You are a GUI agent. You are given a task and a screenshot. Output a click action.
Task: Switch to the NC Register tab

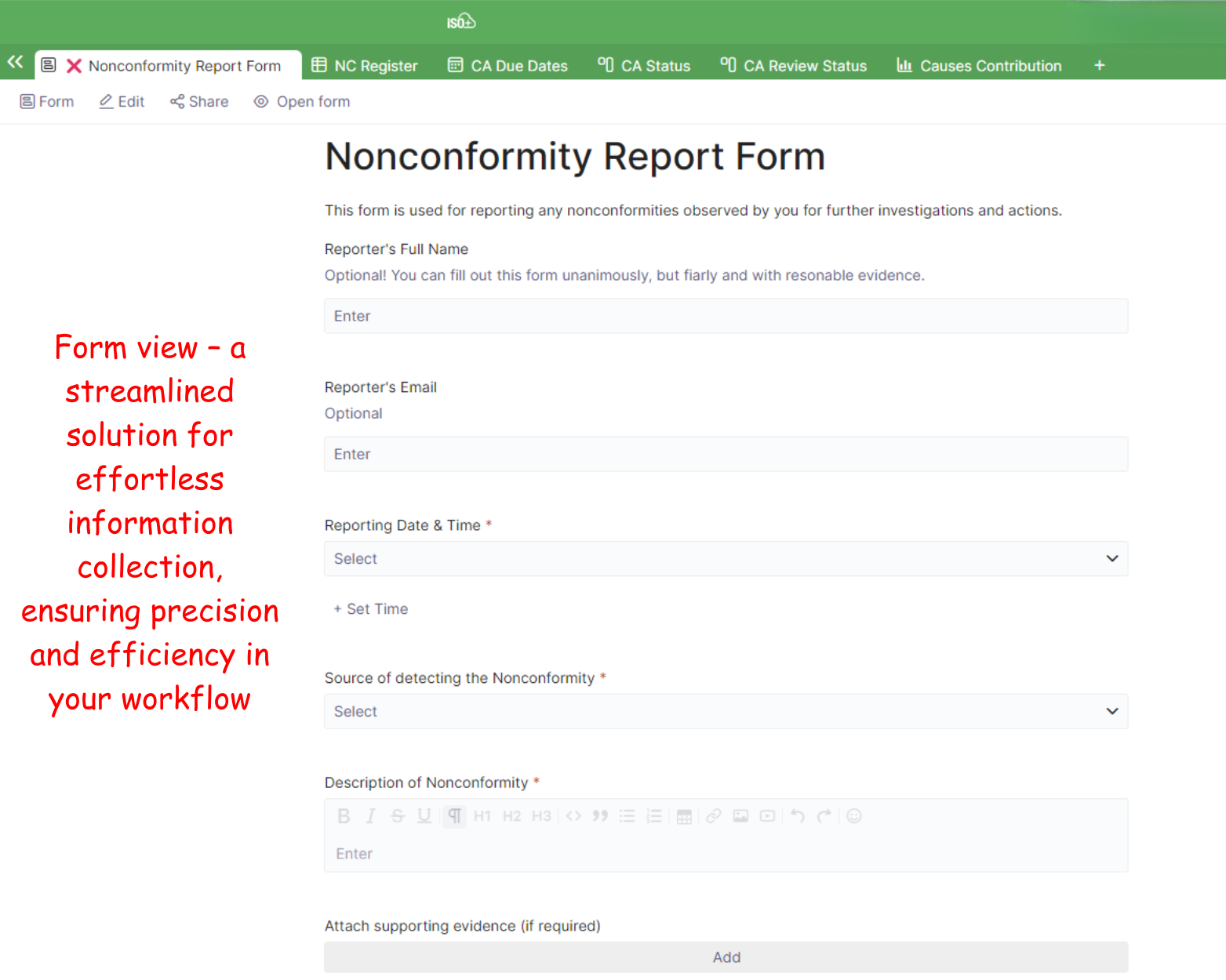pos(365,66)
